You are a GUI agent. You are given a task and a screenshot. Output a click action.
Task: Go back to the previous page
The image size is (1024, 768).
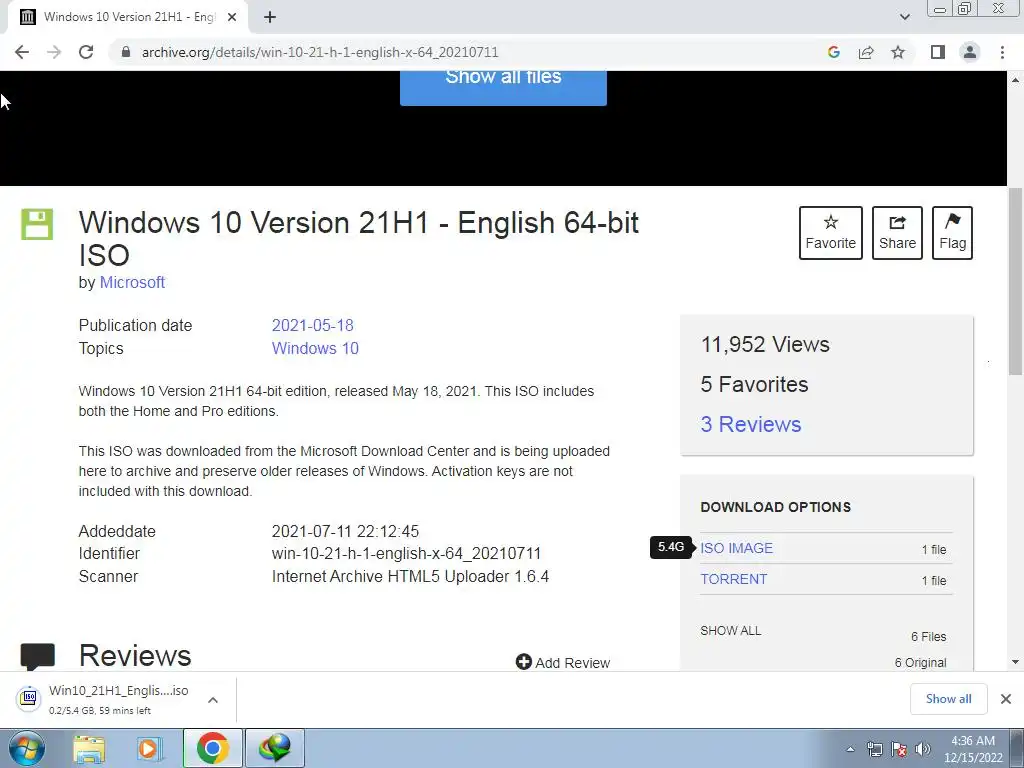22,52
